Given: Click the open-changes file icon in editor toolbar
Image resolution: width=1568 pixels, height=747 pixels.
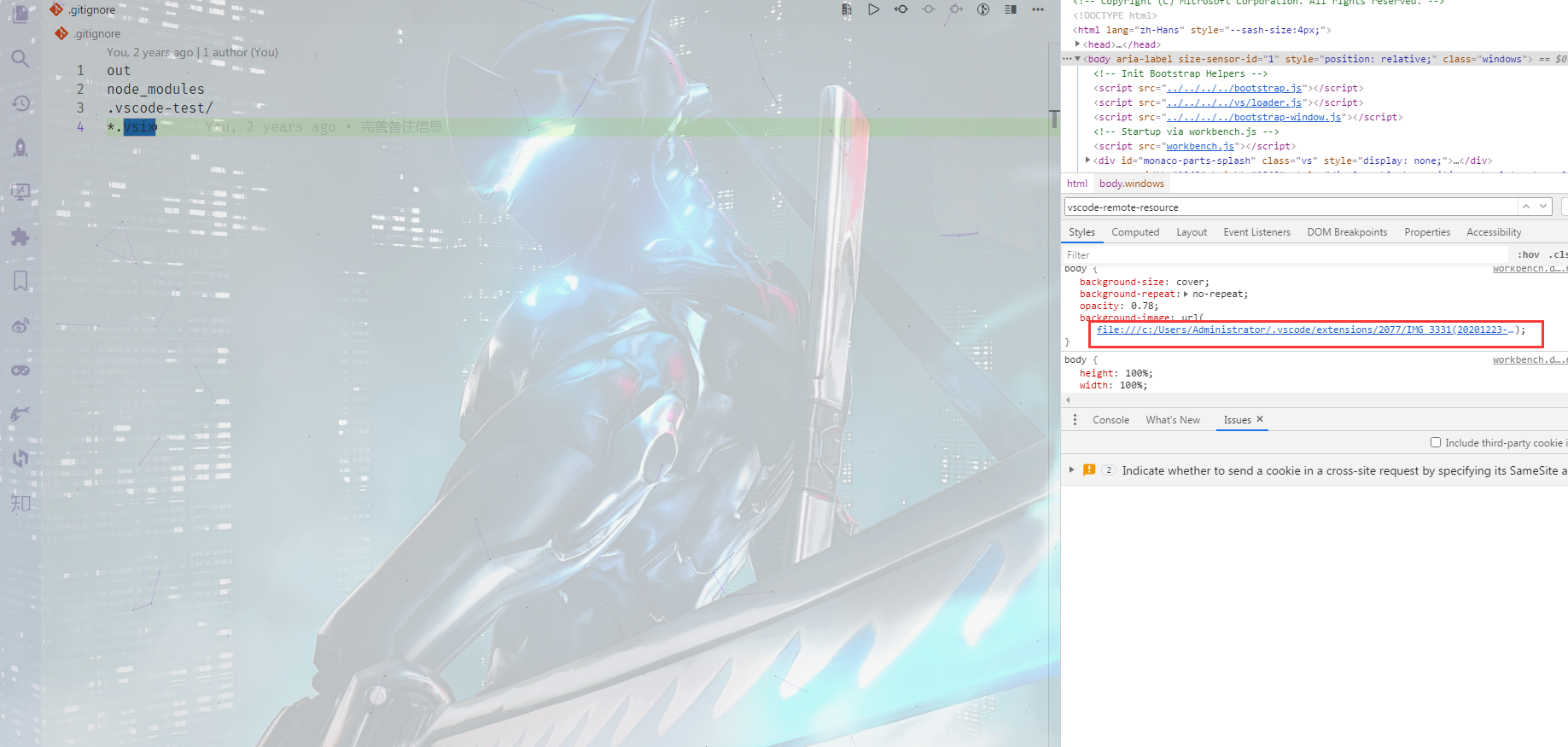Looking at the screenshot, I should [x=847, y=9].
